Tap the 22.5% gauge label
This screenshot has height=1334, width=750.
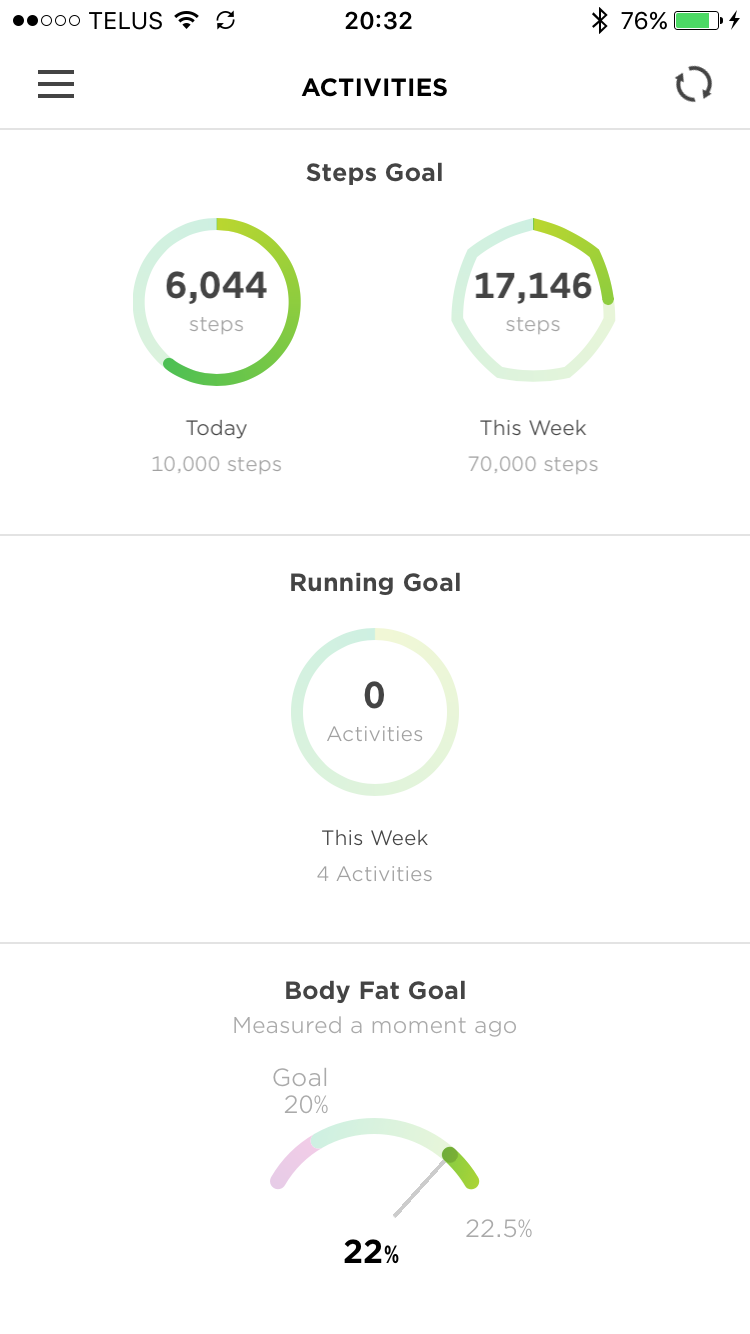(x=499, y=1229)
